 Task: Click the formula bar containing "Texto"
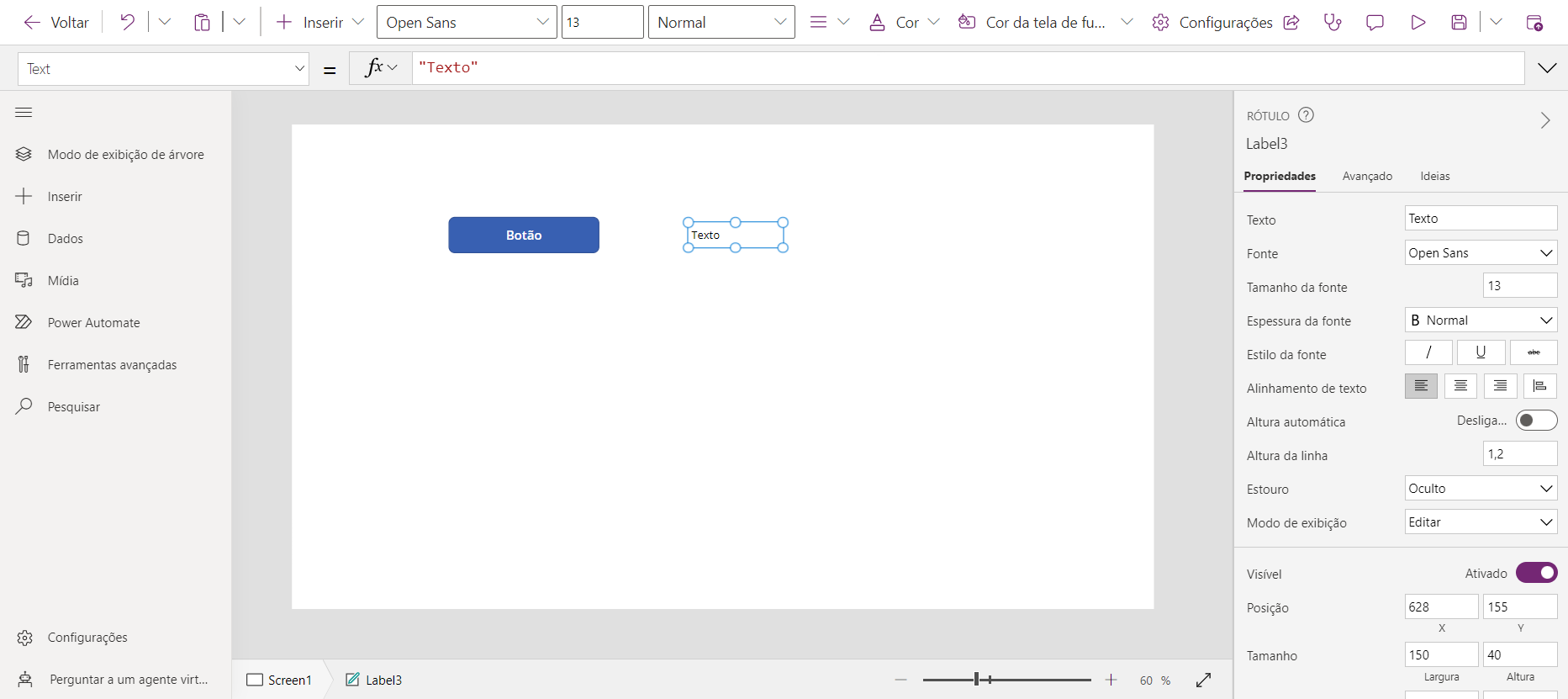[968, 68]
